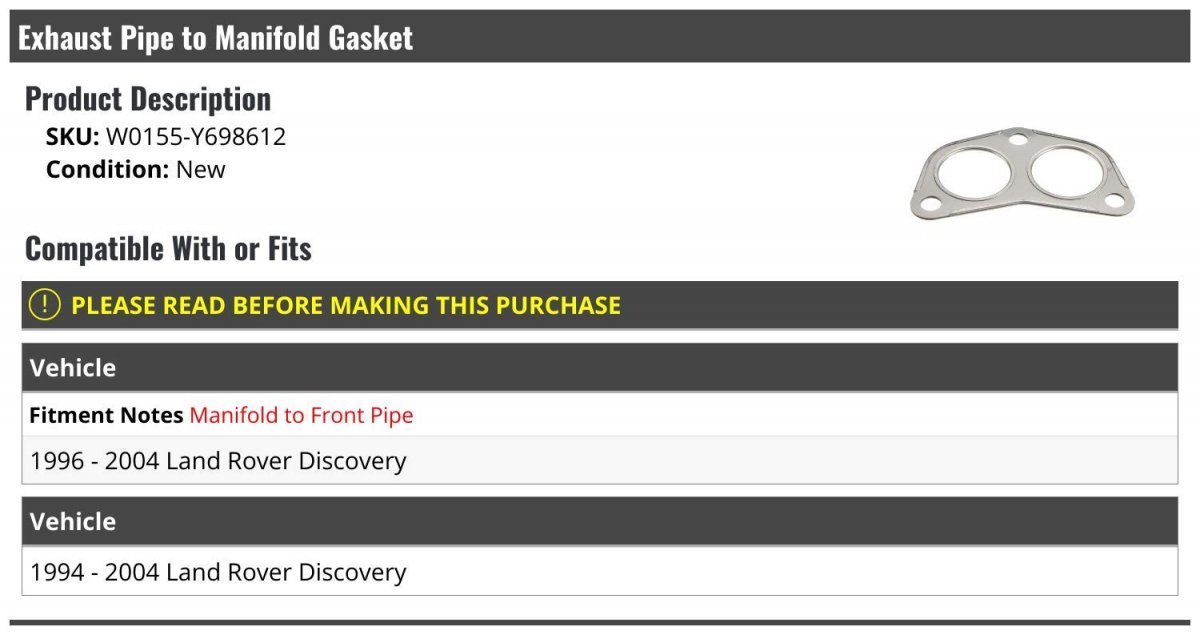Select the 1994 - 2004 Land Rover Discovery row

tap(600, 572)
